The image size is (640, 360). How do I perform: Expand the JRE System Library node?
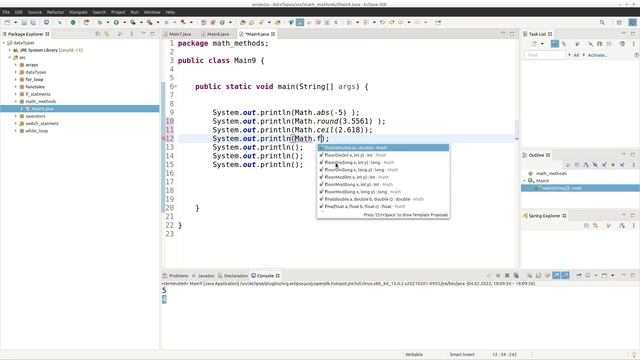coord(10,50)
